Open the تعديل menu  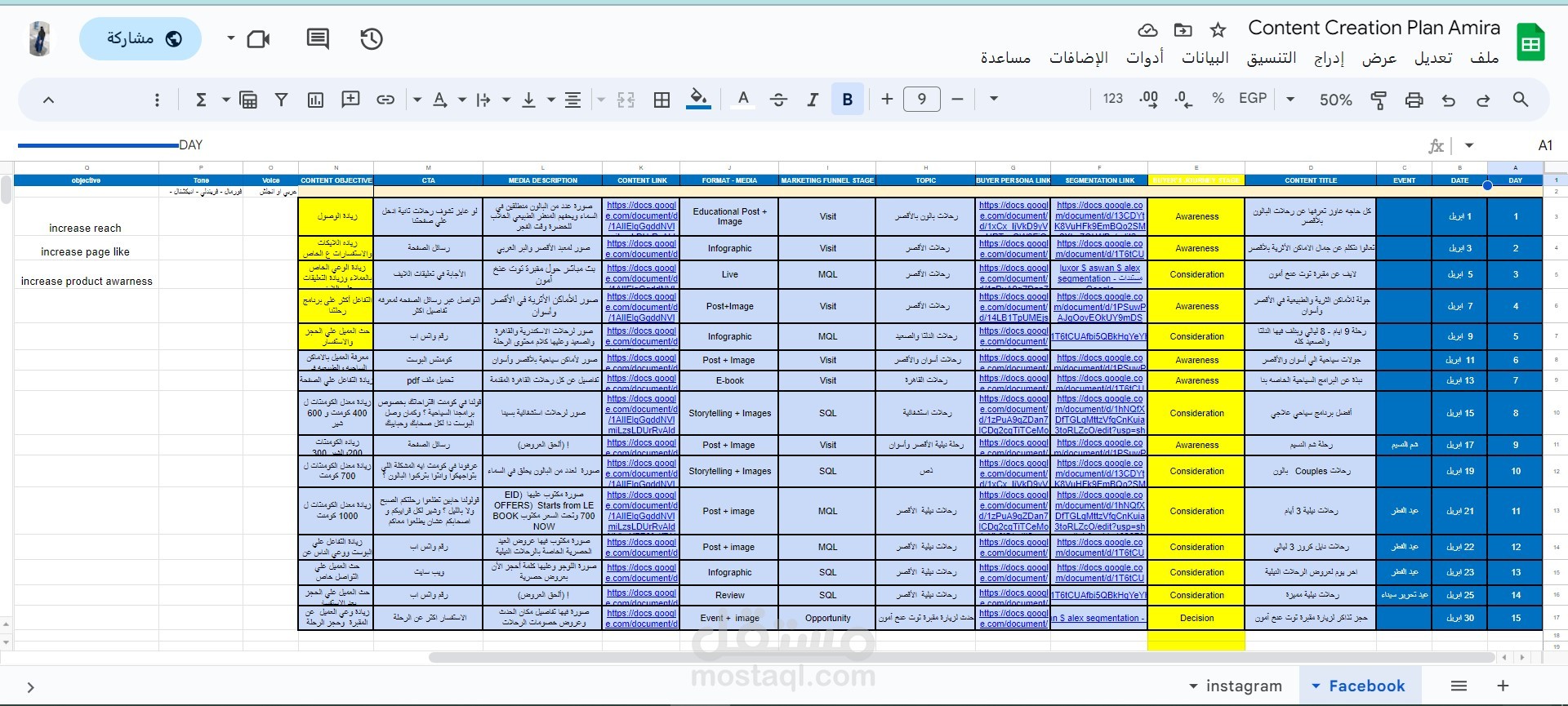coord(1433,58)
